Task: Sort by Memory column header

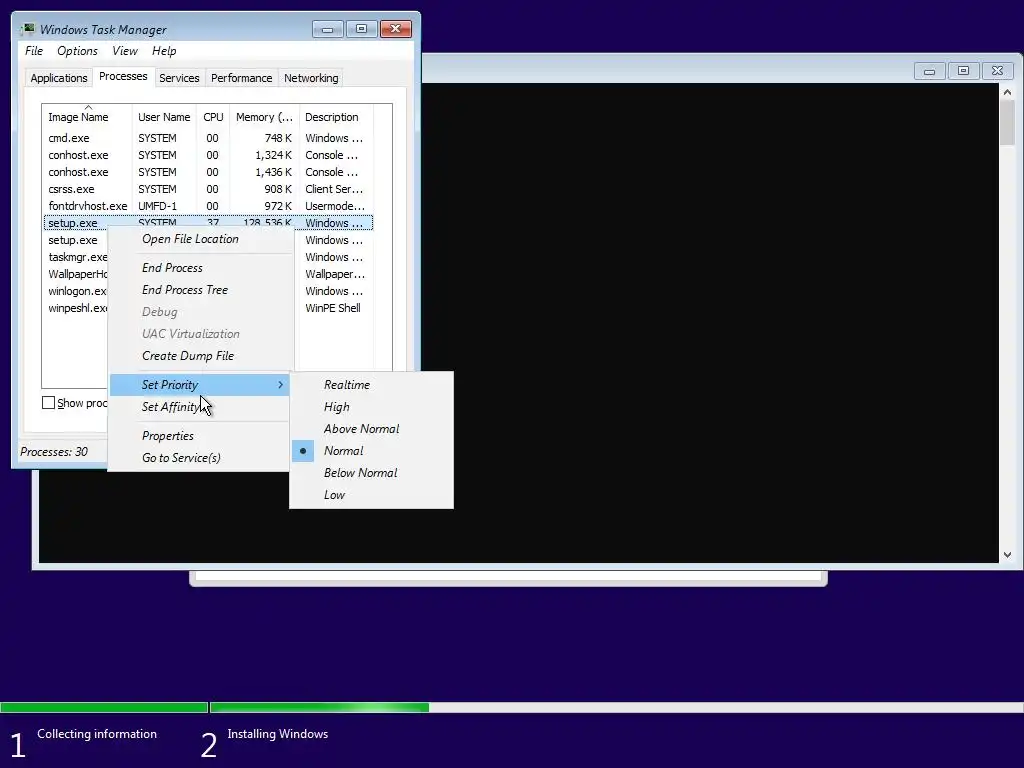Action: click(x=264, y=117)
